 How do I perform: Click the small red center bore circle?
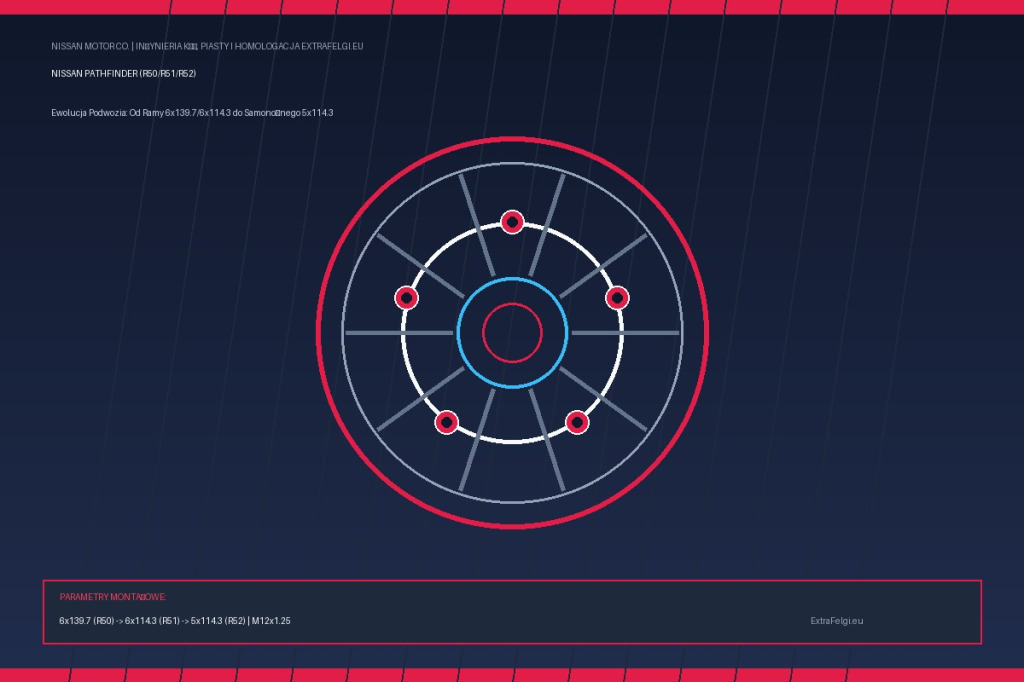tap(512, 333)
